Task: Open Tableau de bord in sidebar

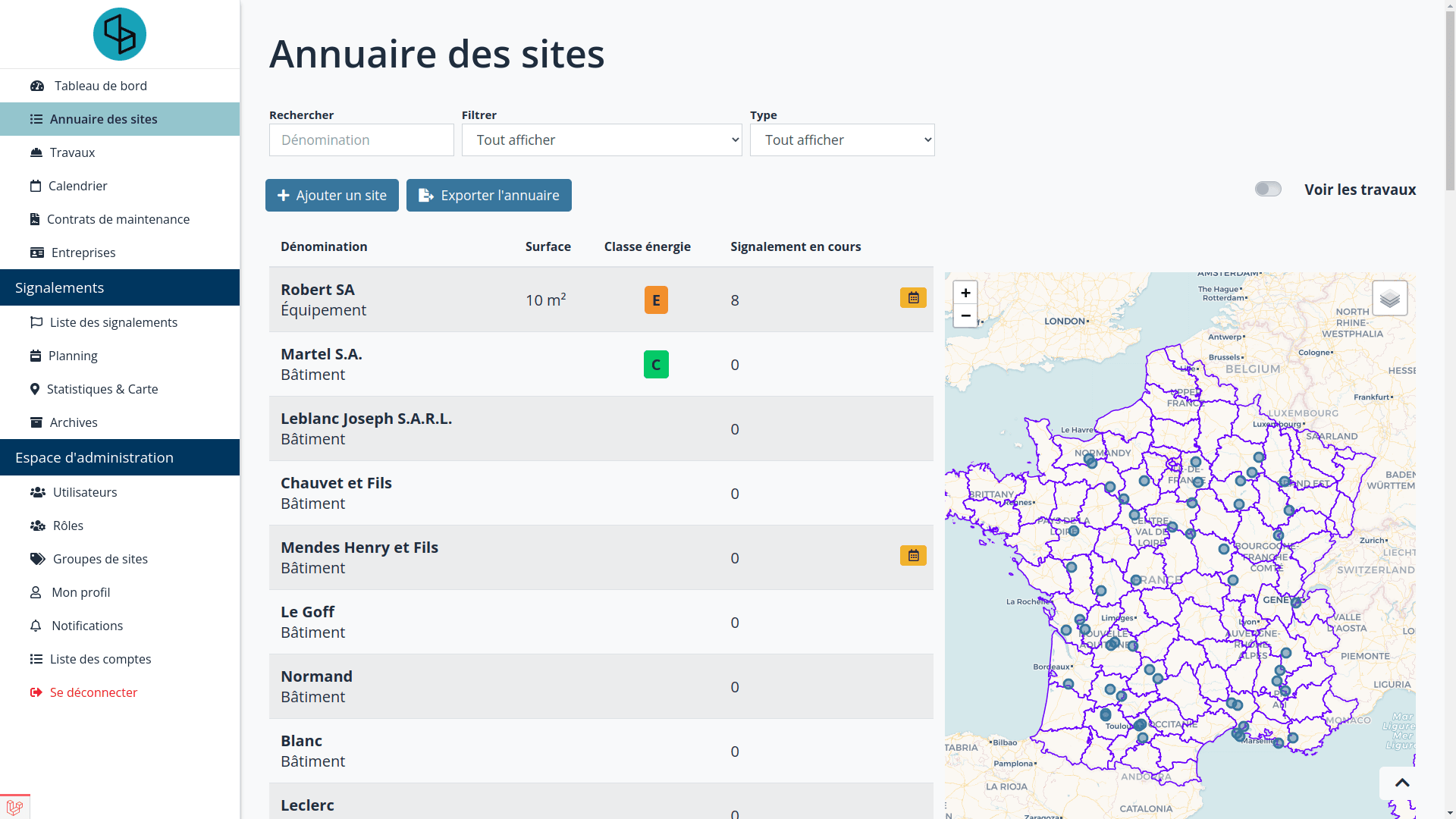Action: click(100, 86)
